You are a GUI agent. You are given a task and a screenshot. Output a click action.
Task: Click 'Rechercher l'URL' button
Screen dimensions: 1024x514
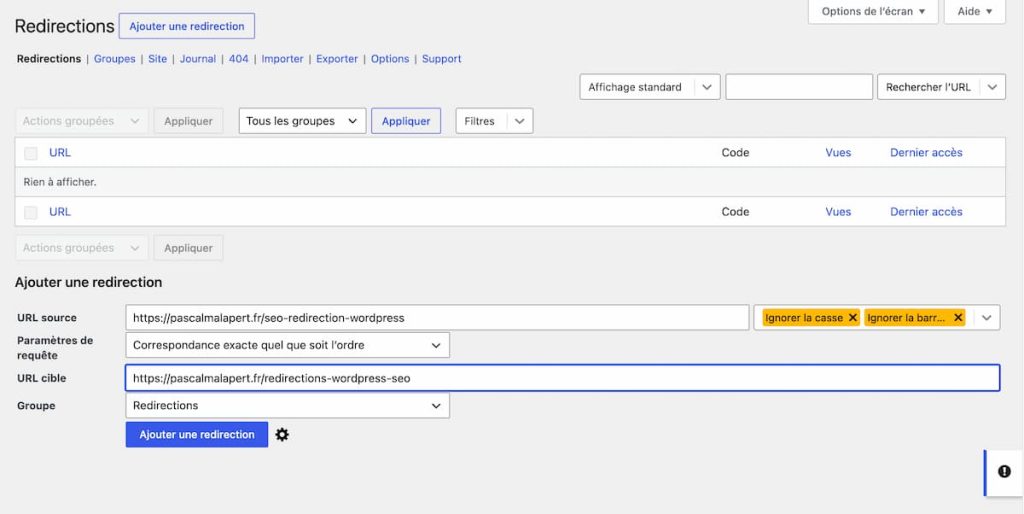tap(928, 87)
